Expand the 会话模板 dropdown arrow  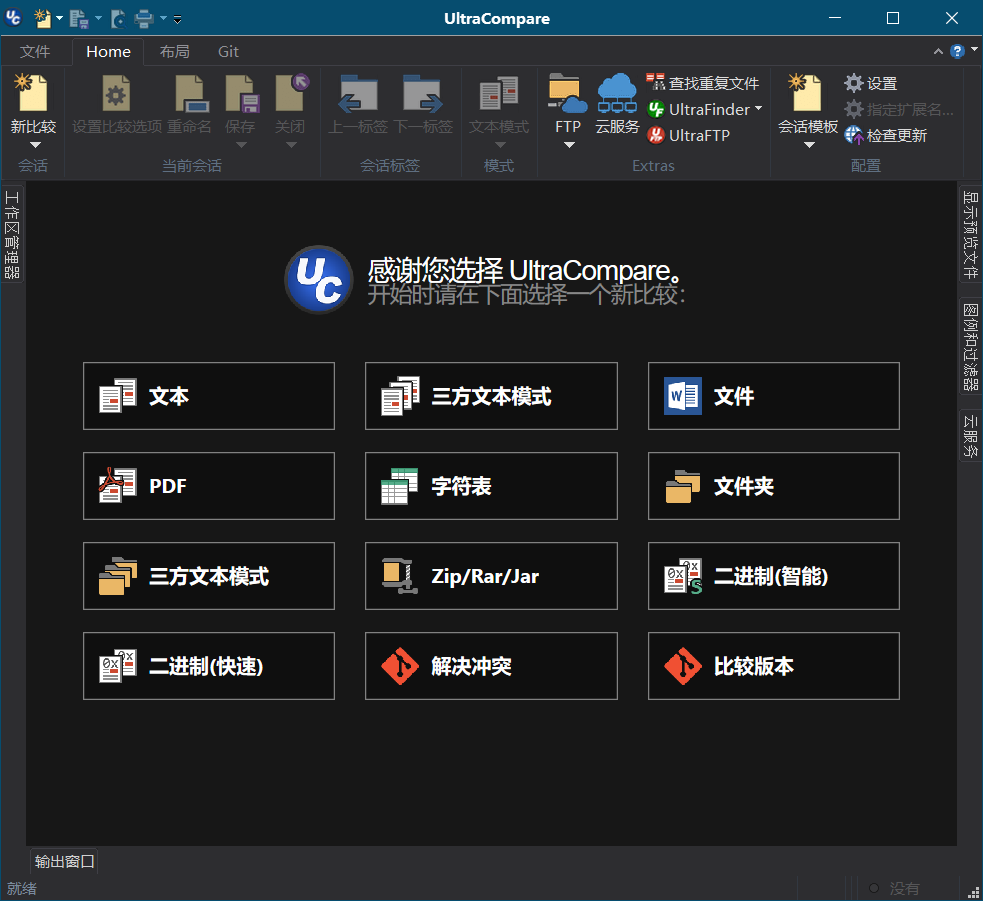coord(809,145)
